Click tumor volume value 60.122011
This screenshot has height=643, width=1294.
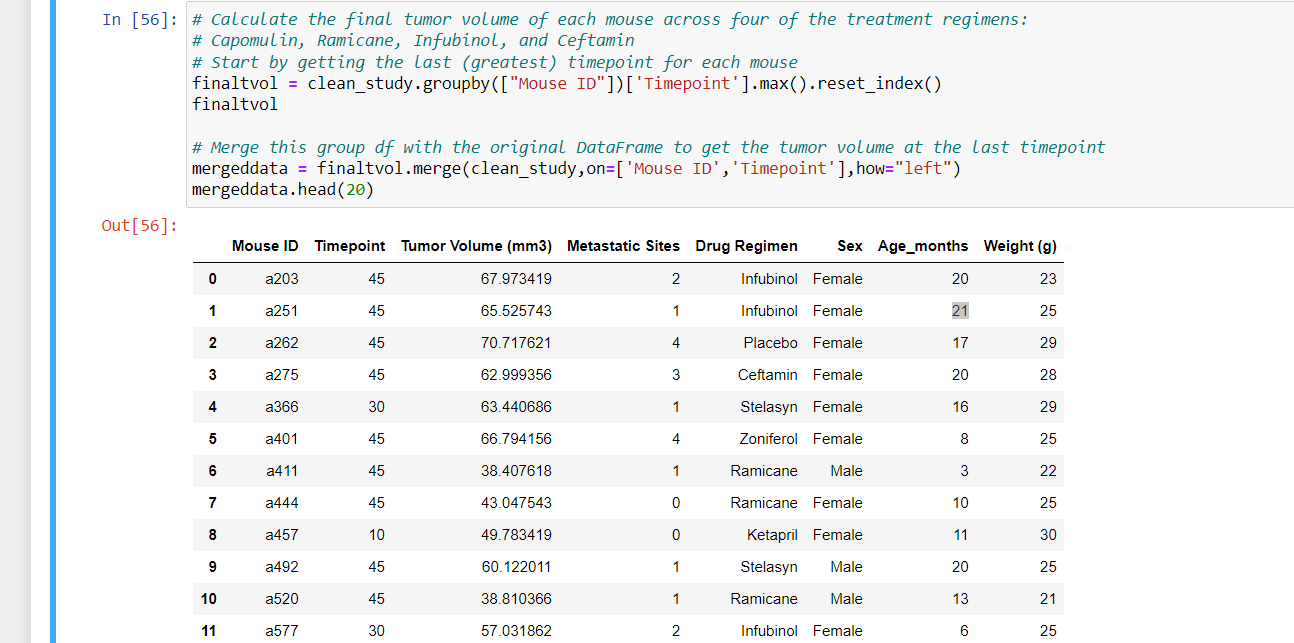tap(516, 567)
